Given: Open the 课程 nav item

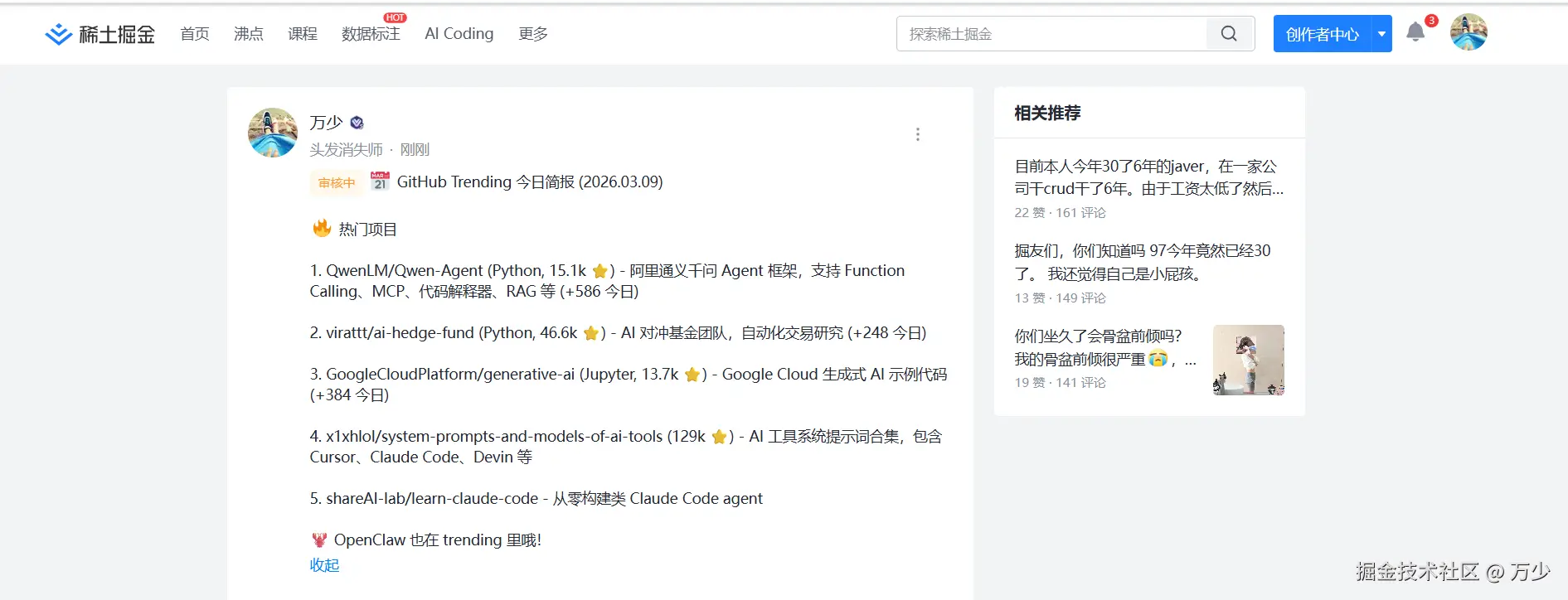Looking at the screenshot, I should click(303, 34).
